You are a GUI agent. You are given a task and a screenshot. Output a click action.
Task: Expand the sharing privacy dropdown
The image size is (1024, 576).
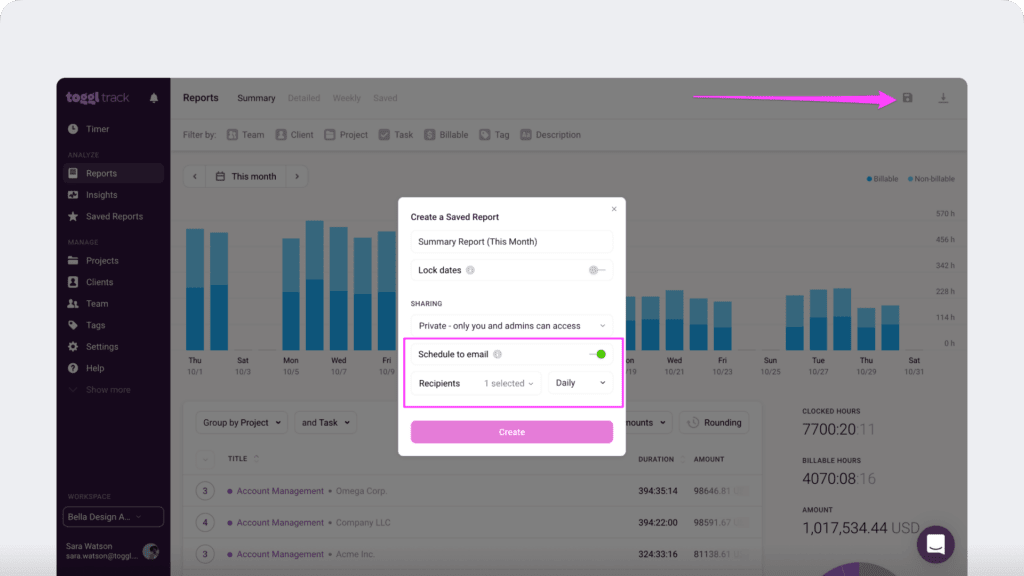511,325
